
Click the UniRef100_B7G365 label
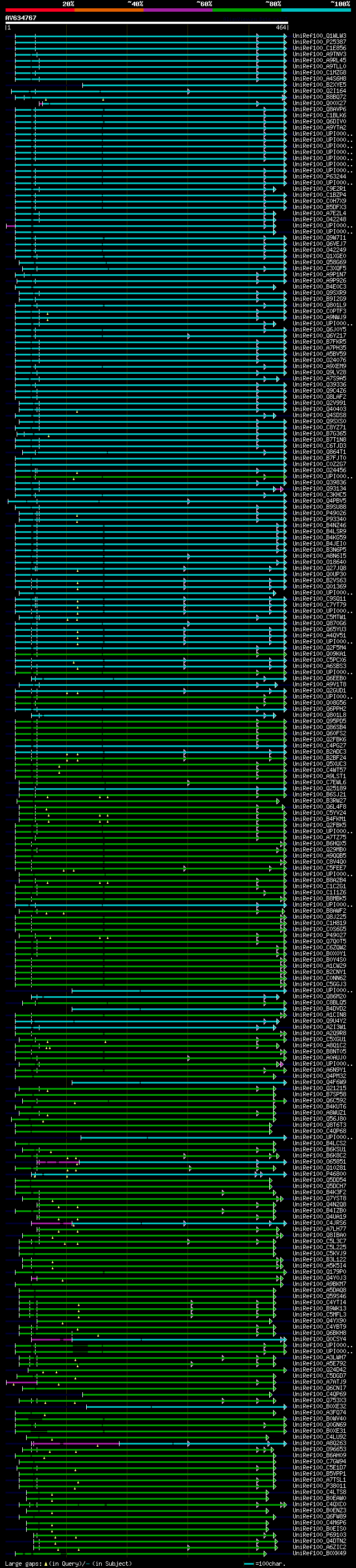[319, 433]
